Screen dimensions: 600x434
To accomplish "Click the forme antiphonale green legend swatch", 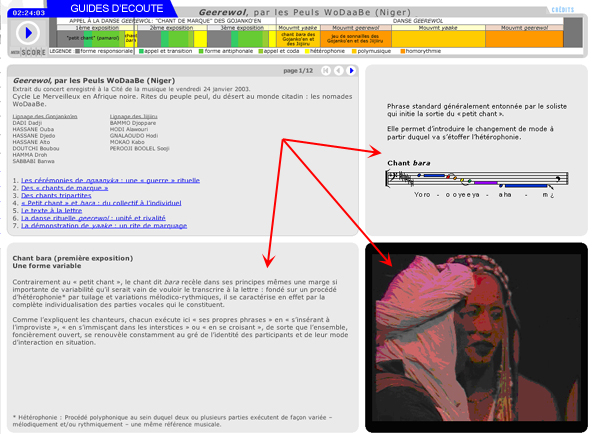I will pyautogui.click(x=201, y=51).
